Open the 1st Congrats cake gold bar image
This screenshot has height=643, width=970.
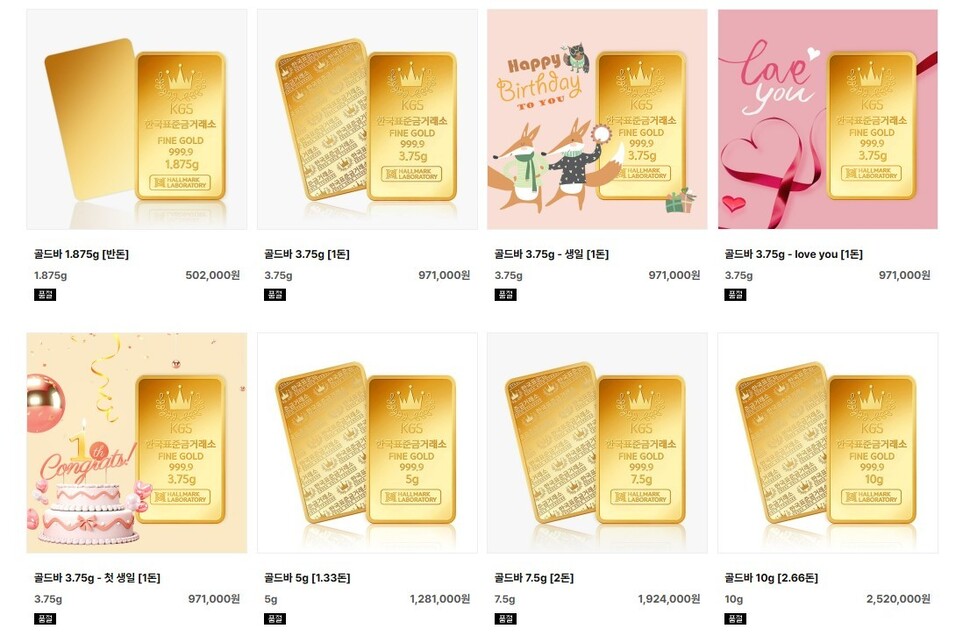coord(137,443)
